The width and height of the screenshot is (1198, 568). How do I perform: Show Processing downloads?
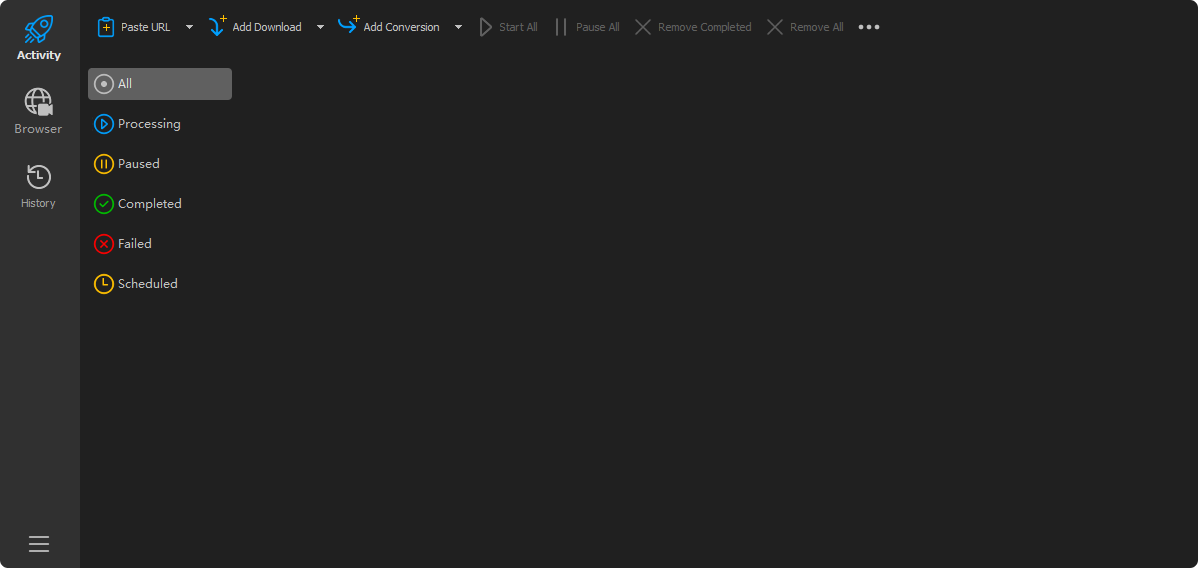point(148,124)
